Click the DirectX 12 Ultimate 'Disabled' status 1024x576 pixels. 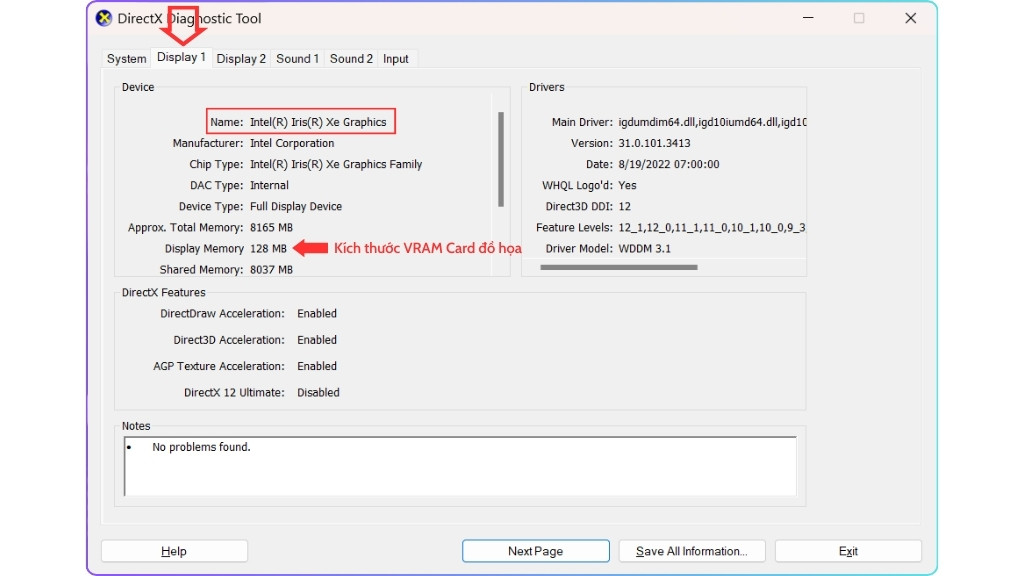(318, 392)
